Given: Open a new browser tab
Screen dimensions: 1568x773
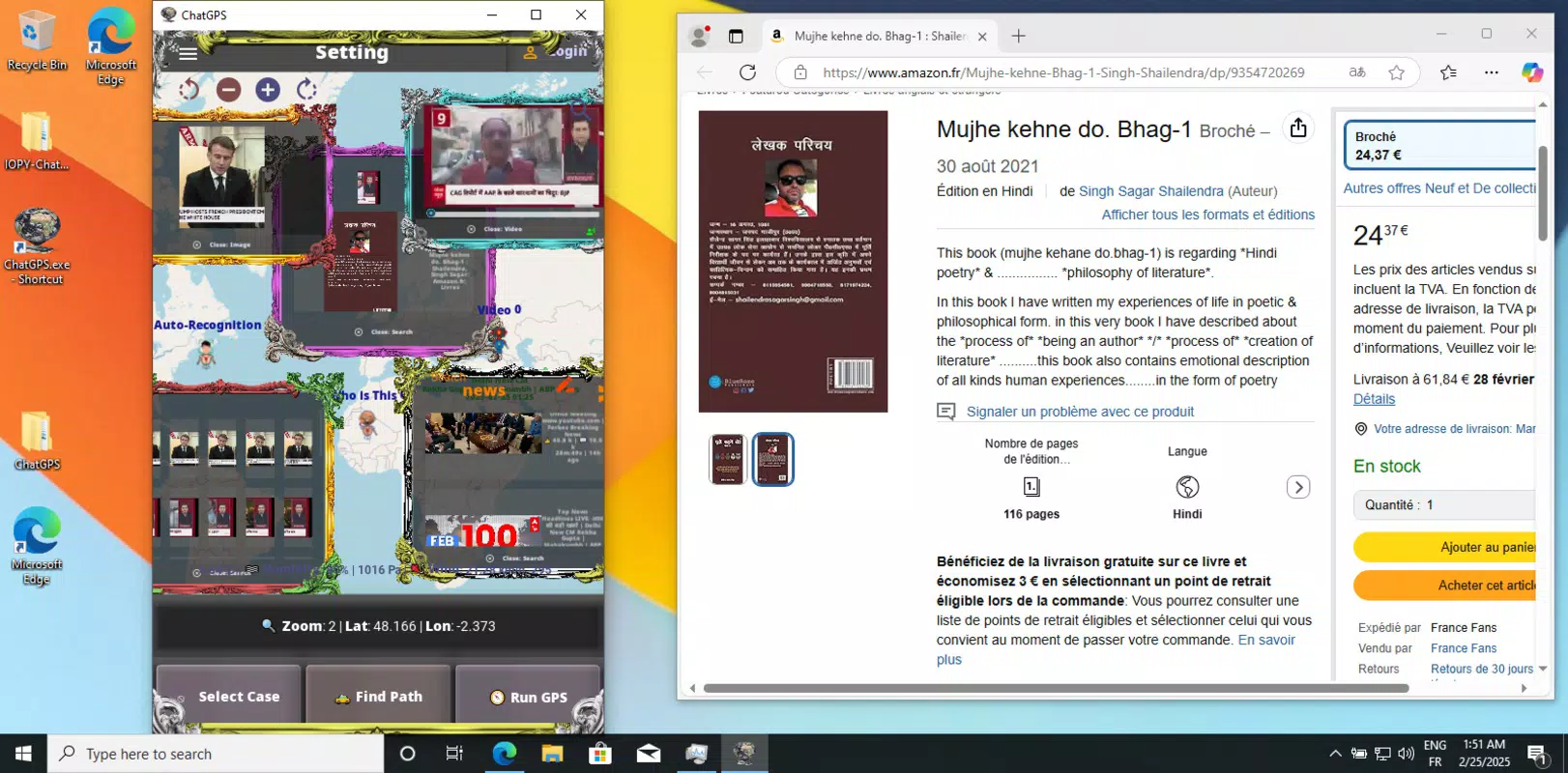Looking at the screenshot, I should click(1018, 36).
